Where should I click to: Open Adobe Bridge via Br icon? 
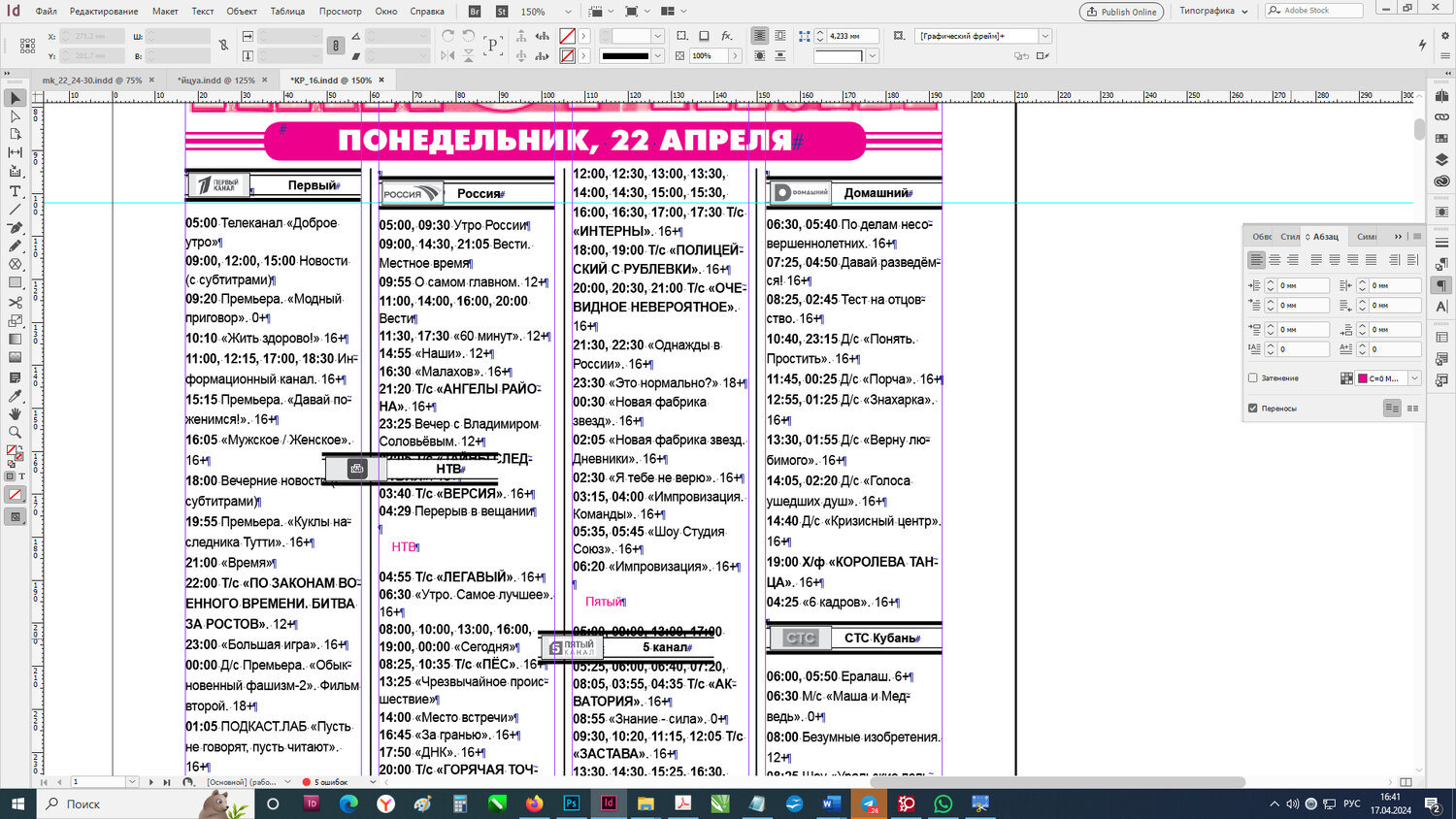pos(475,12)
